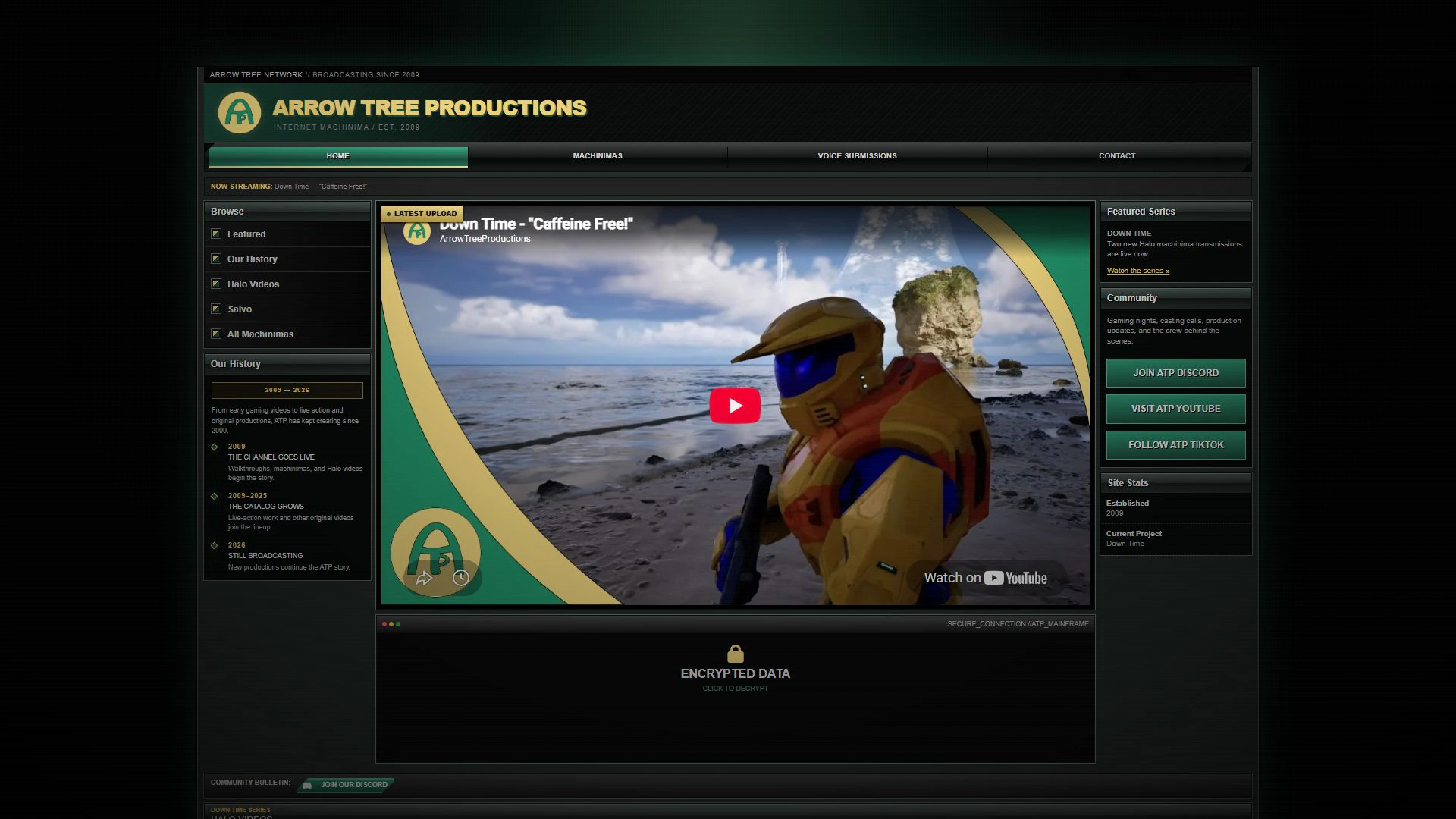
Task: Click the icon beside All Machinimas
Action: pos(216,334)
